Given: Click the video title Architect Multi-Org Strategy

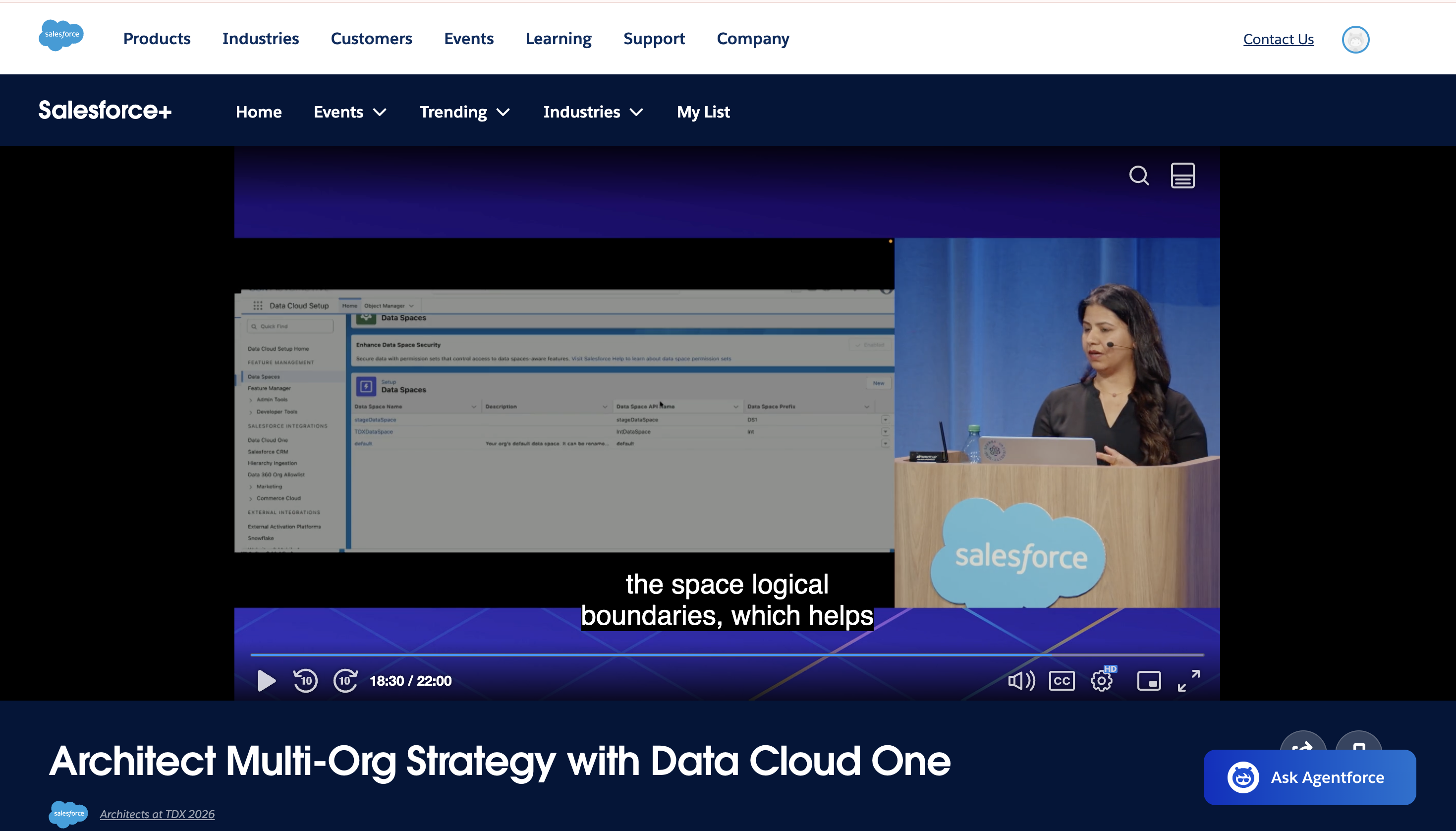Looking at the screenshot, I should pyautogui.click(x=500, y=761).
